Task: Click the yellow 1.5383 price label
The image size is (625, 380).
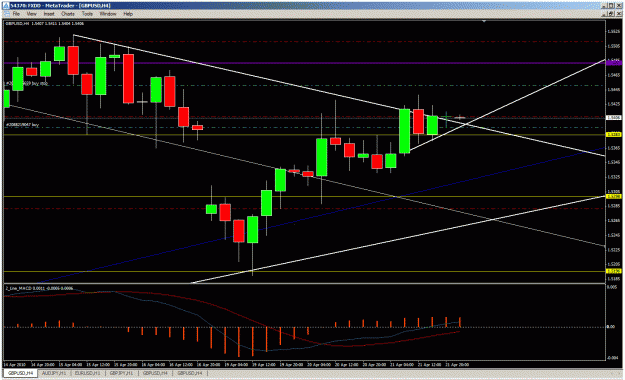Action: [614, 135]
